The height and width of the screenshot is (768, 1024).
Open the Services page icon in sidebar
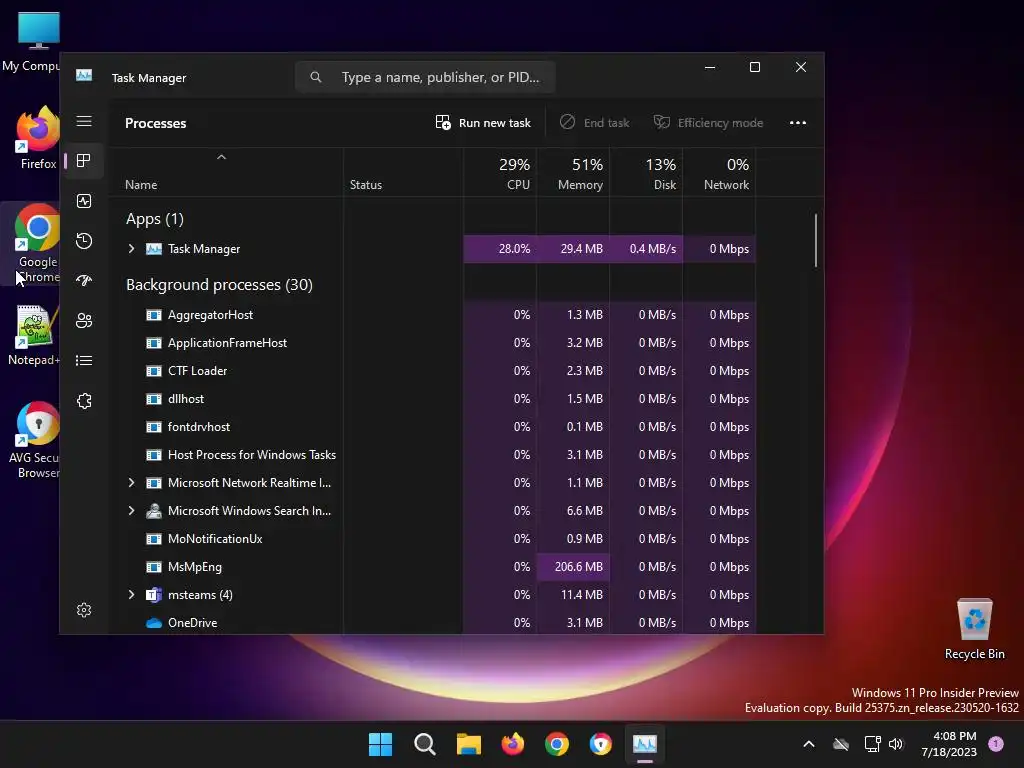[84, 400]
